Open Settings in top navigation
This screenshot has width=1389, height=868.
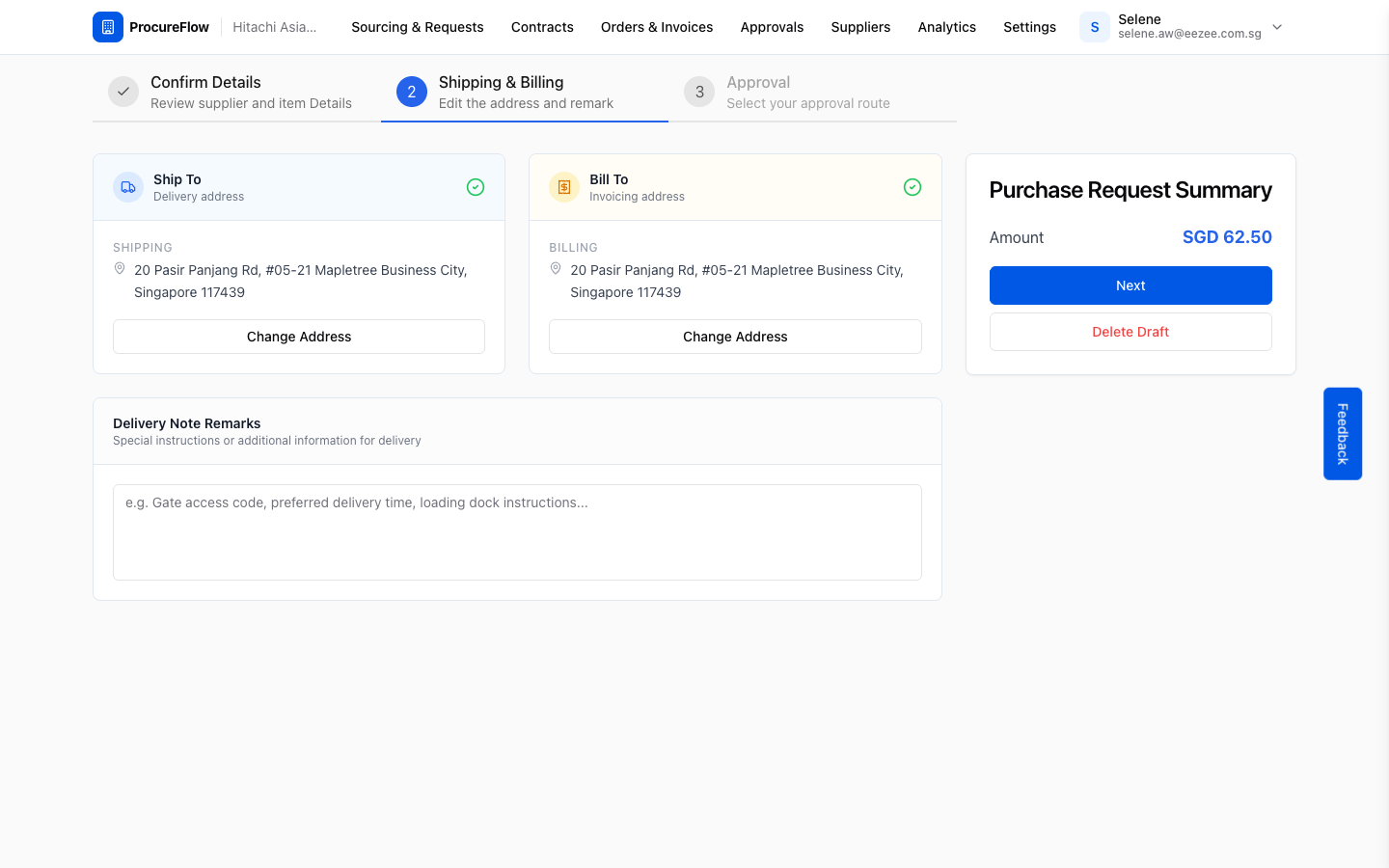[x=1029, y=27]
